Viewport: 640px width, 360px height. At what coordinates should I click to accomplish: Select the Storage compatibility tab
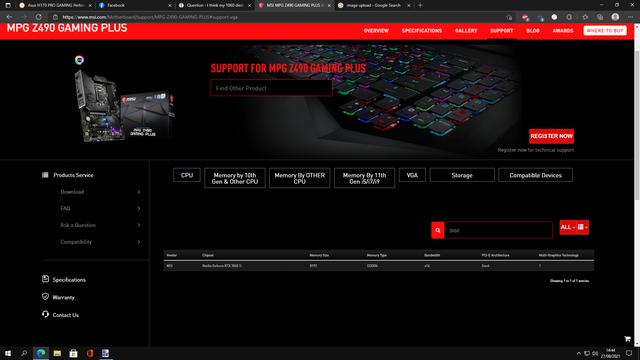coord(462,175)
